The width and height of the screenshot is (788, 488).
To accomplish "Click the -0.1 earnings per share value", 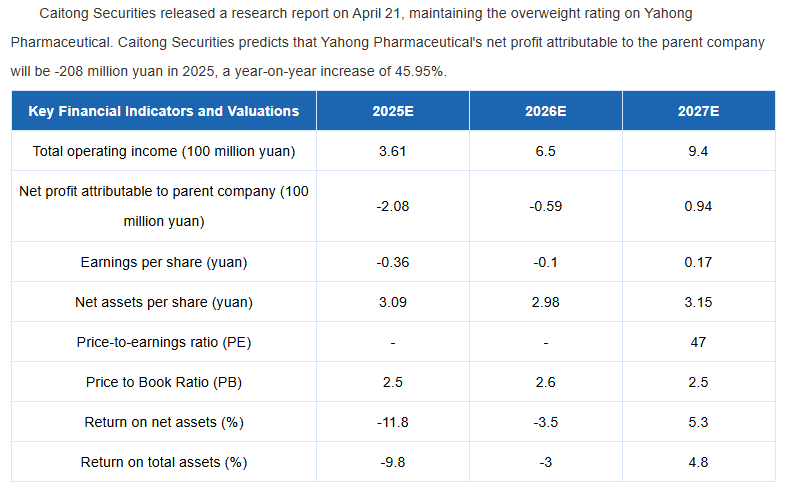I will 546,262.
